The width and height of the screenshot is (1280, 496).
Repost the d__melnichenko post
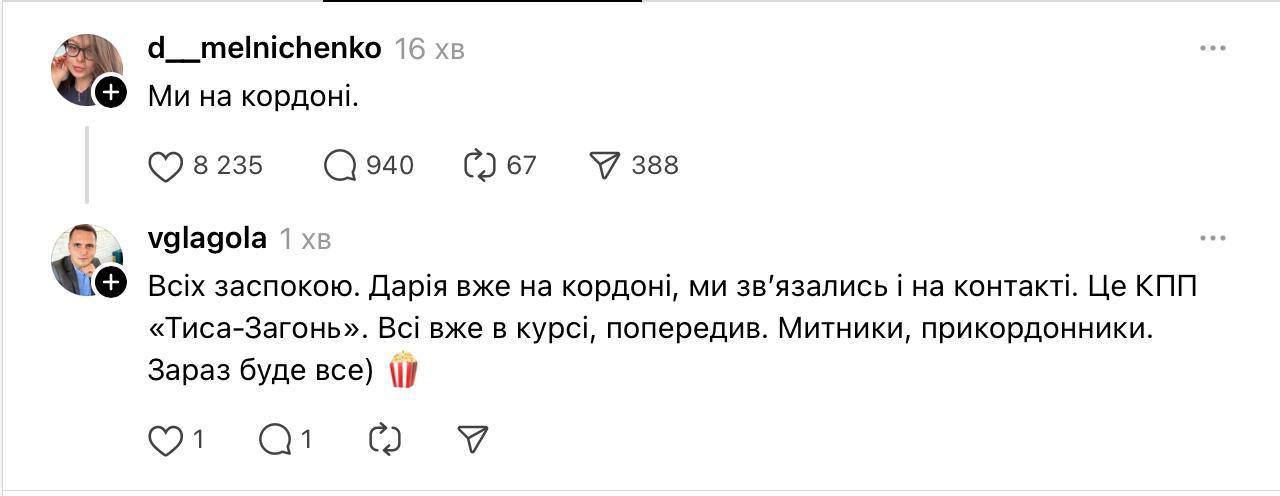pyautogui.click(x=480, y=165)
